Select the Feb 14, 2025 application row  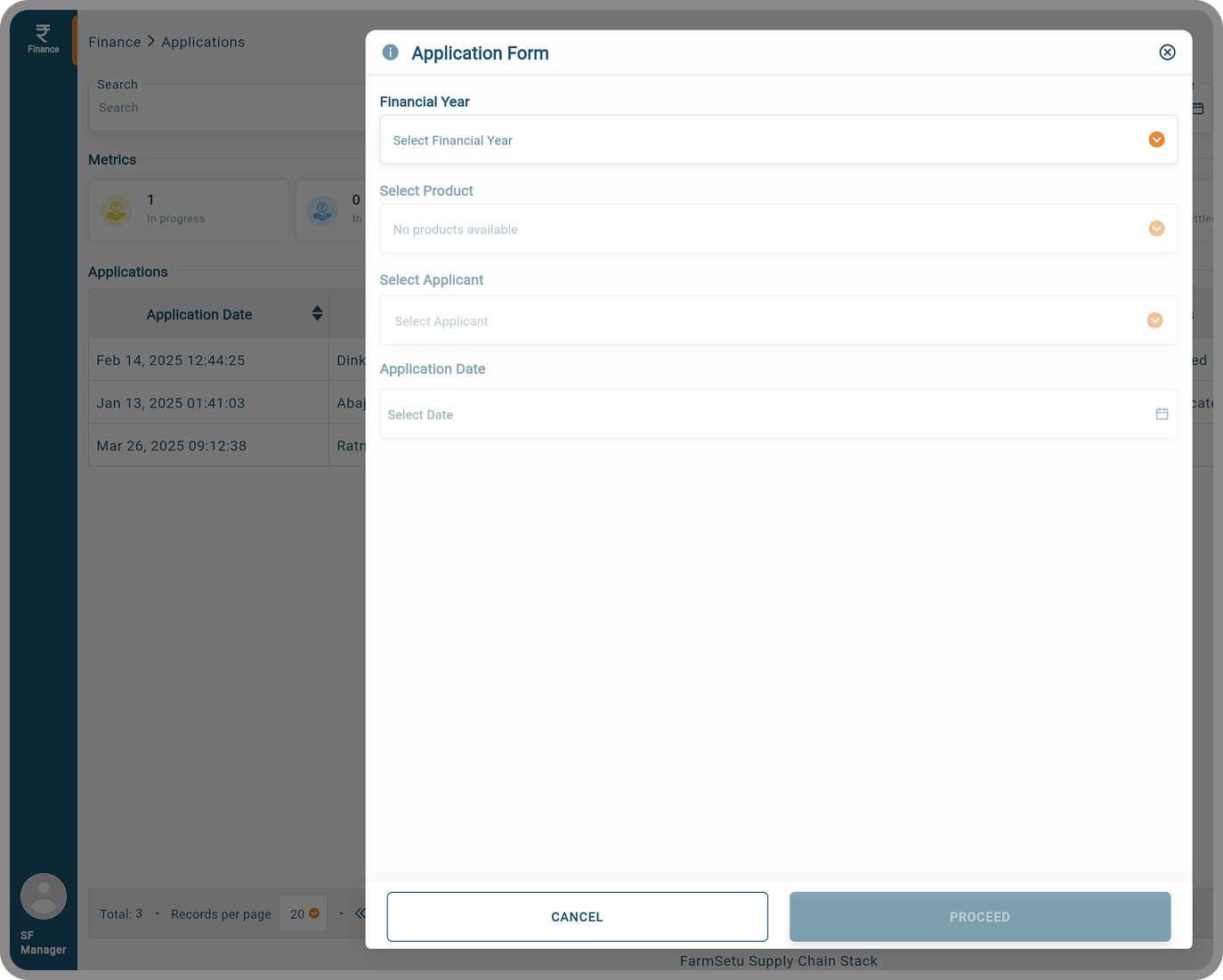click(x=209, y=360)
